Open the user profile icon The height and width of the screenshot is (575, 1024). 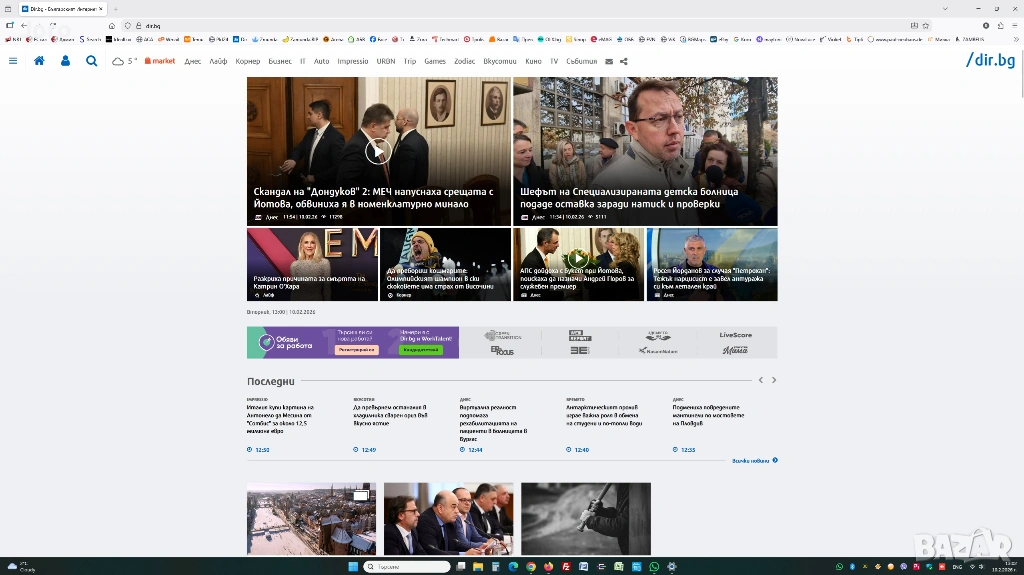point(65,61)
